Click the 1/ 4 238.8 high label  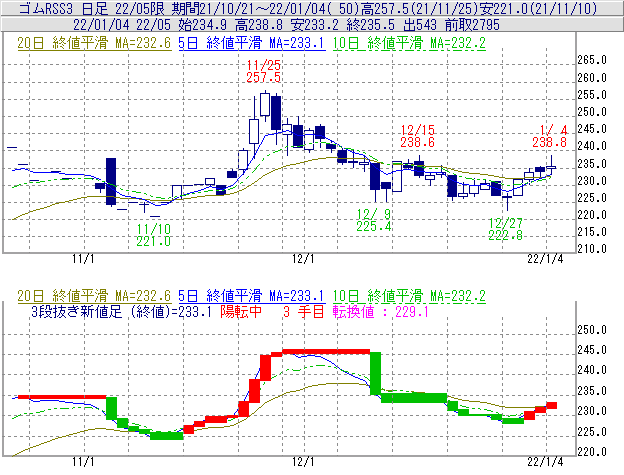pyautogui.click(x=550, y=136)
